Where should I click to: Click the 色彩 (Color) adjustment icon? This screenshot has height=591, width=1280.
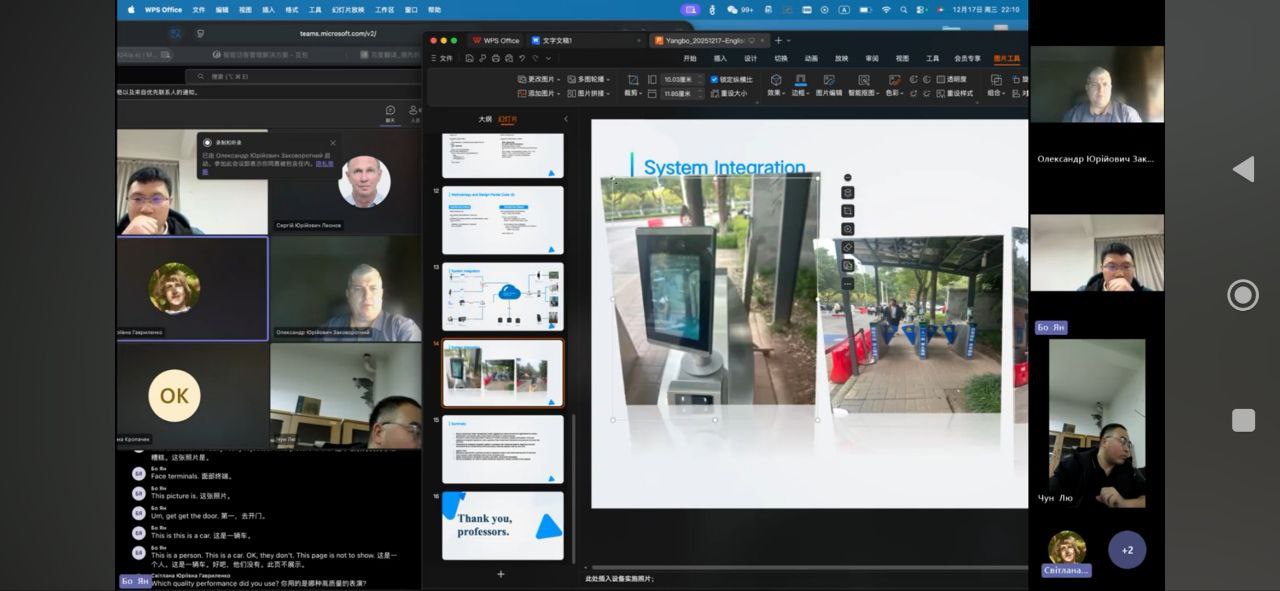893,80
